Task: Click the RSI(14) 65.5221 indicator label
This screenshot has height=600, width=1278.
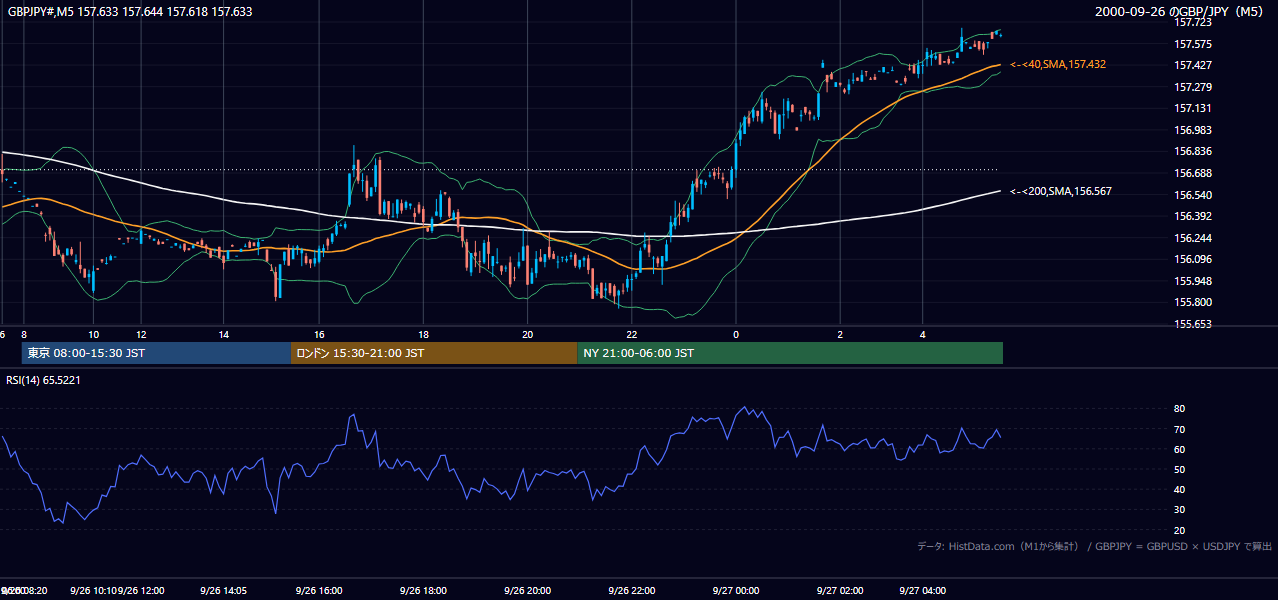Action: (43, 380)
